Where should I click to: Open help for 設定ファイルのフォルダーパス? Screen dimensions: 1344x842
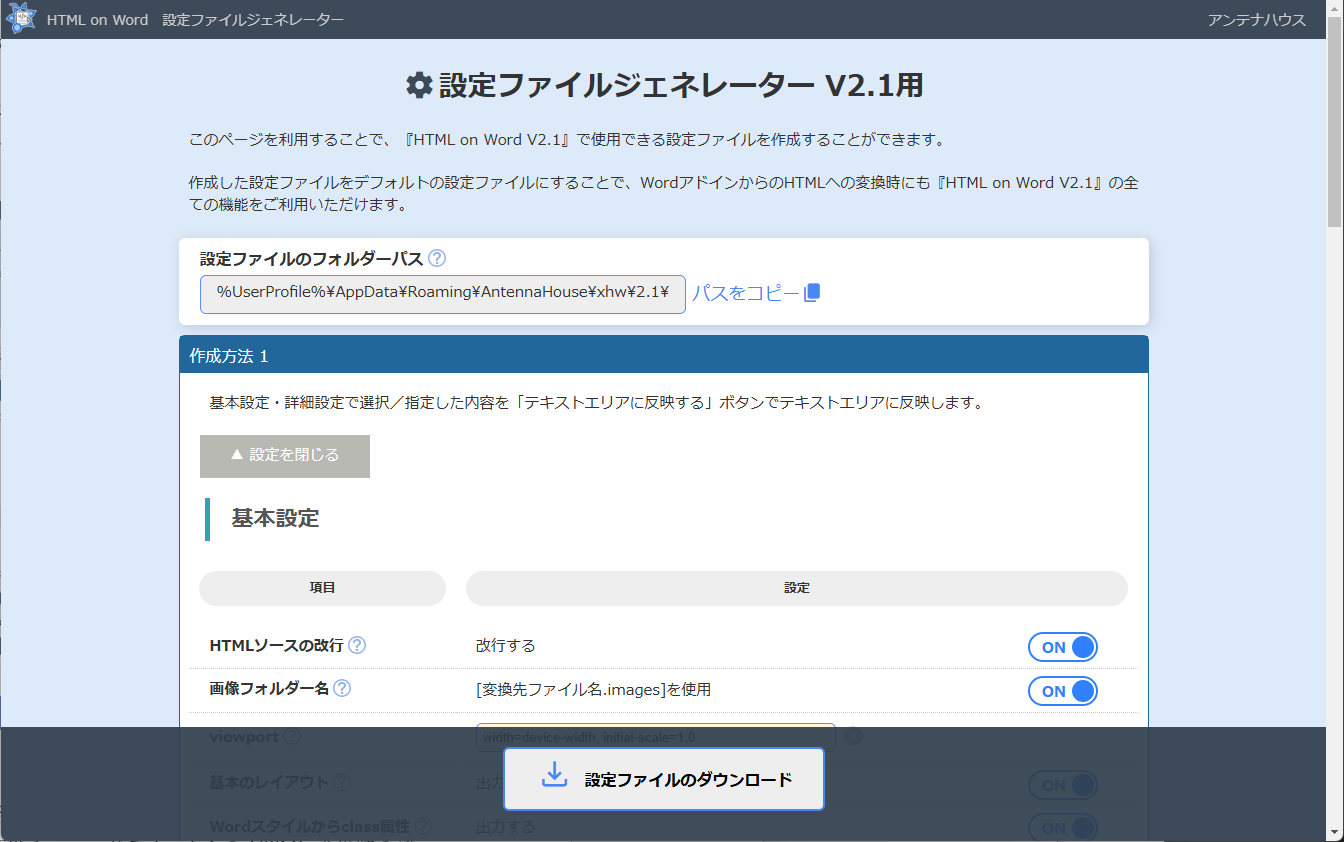[x=436, y=257]
